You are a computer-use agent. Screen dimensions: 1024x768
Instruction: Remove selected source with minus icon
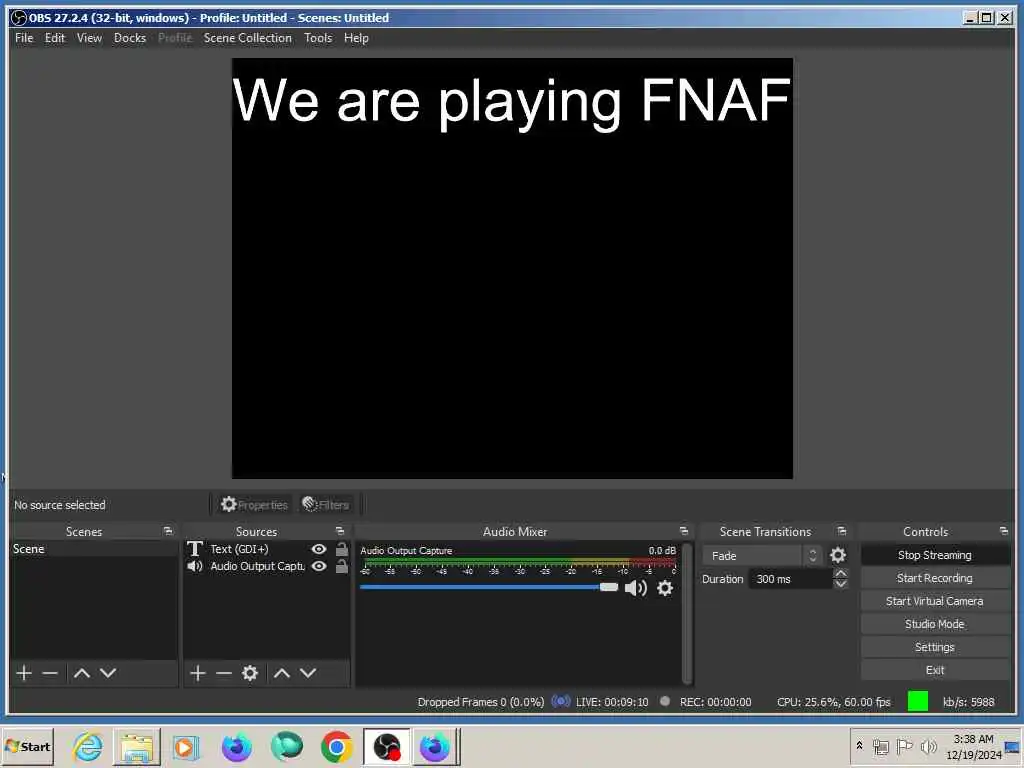(224, 673)
